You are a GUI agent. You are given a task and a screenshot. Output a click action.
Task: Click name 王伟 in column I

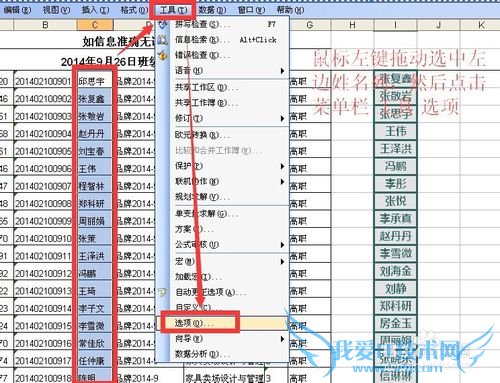point(395,131)
